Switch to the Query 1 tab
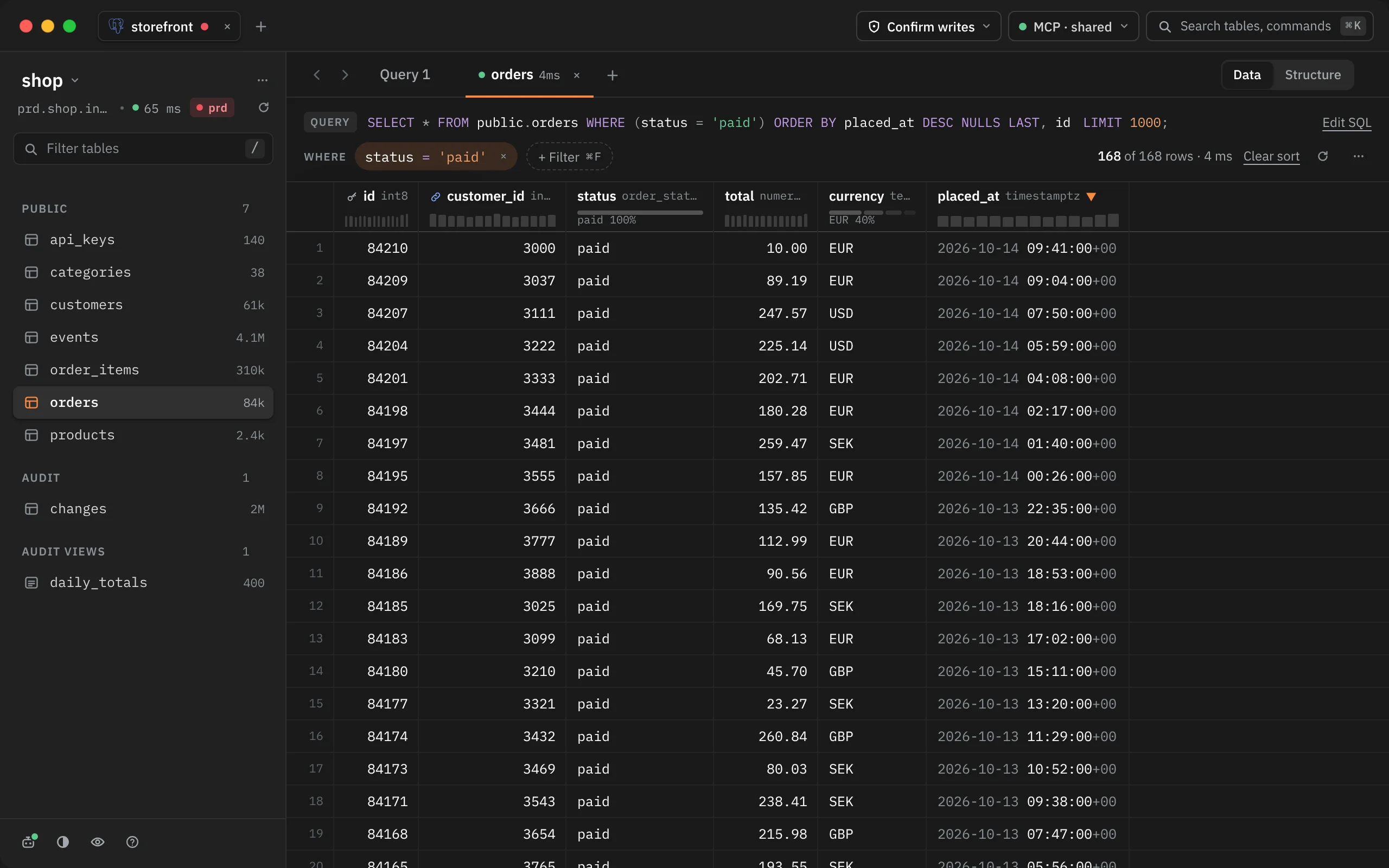1389x868 pixels. pos(405,75)
